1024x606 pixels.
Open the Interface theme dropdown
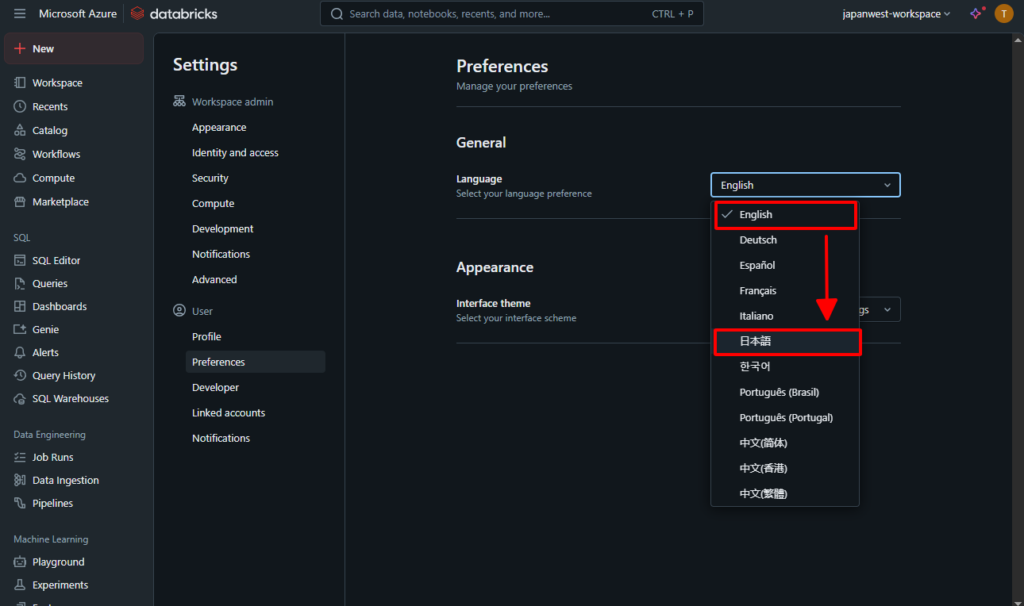880,310
